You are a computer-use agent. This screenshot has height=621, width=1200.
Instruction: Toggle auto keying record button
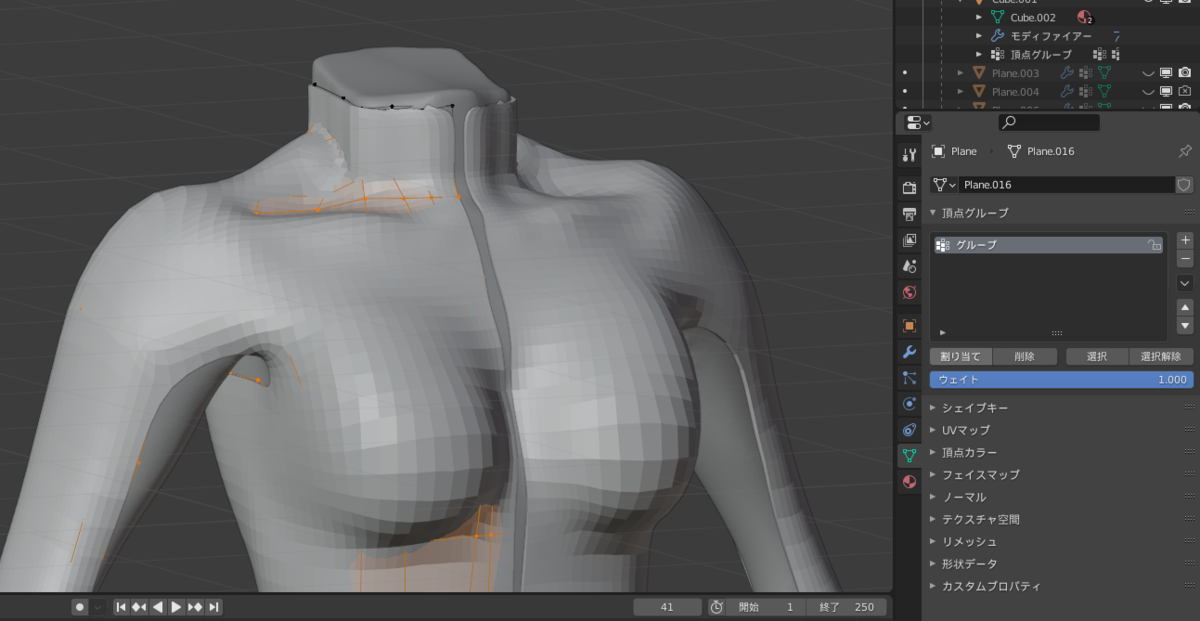click(80, 607)
